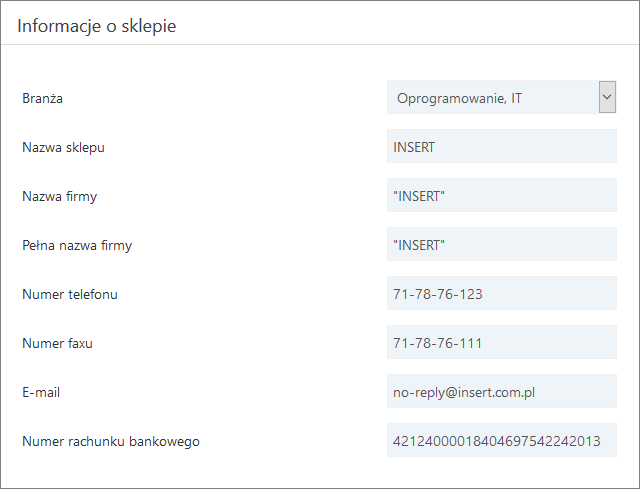The height and width of the screenshot is (489, 640).
Task: Focus the Numer telefonu input
Action: pos(501,294)
